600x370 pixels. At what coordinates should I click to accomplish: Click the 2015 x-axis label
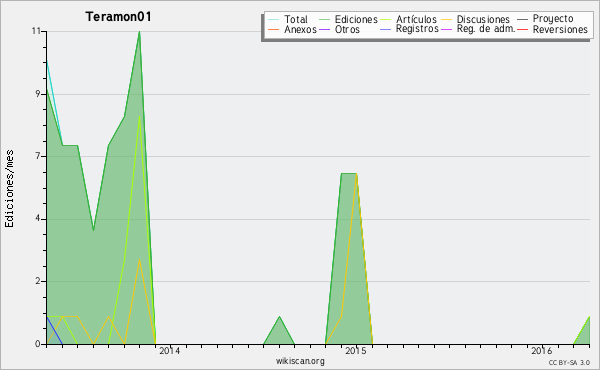pyautogui.click(x=355, y=350)
